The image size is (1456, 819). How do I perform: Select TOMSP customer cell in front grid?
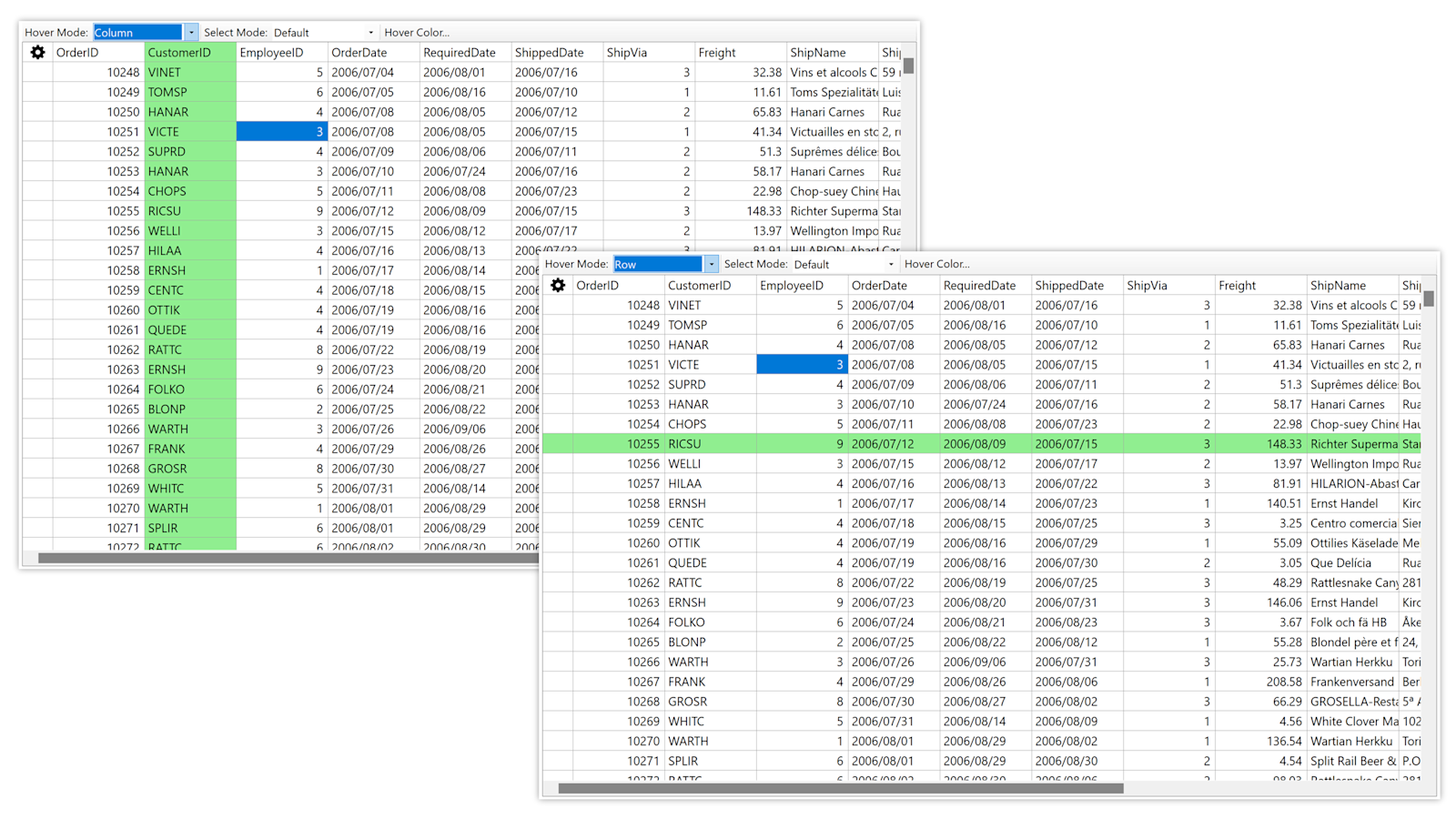click(711, 325)
